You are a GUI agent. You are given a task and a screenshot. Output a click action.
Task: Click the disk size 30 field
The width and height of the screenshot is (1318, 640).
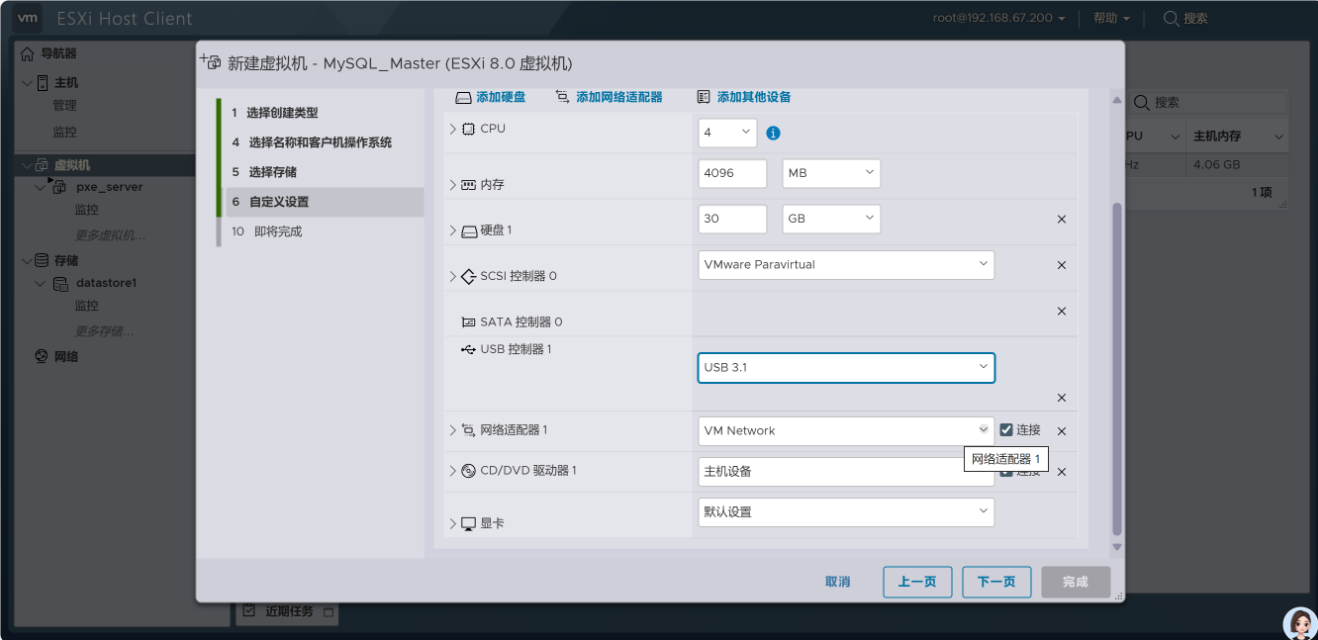point(733,219)
